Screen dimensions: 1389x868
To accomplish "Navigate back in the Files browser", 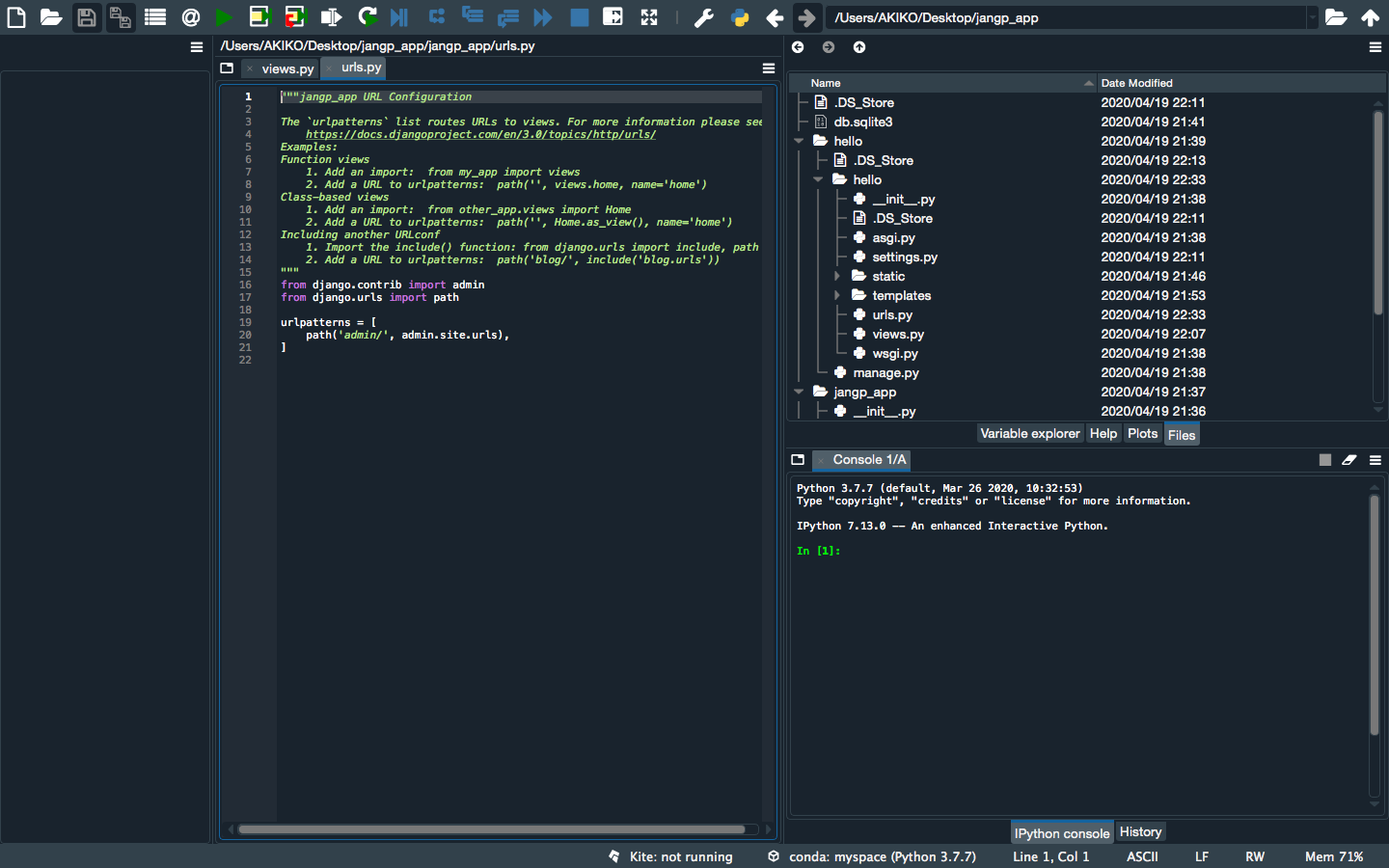I will 798,46.
